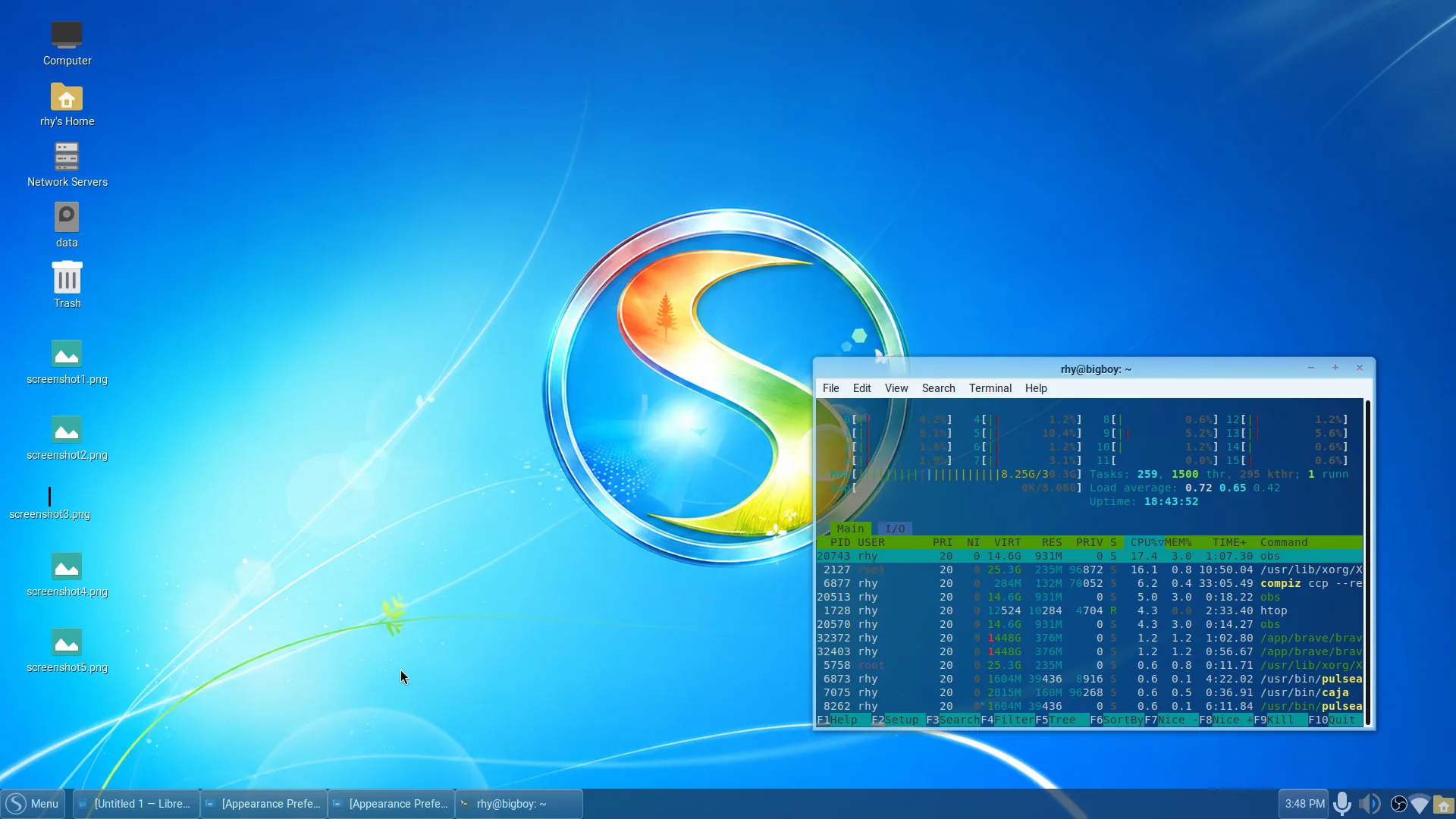Open the Menu button on the taskbar
1456x819 pixels.
click(33, 804)
